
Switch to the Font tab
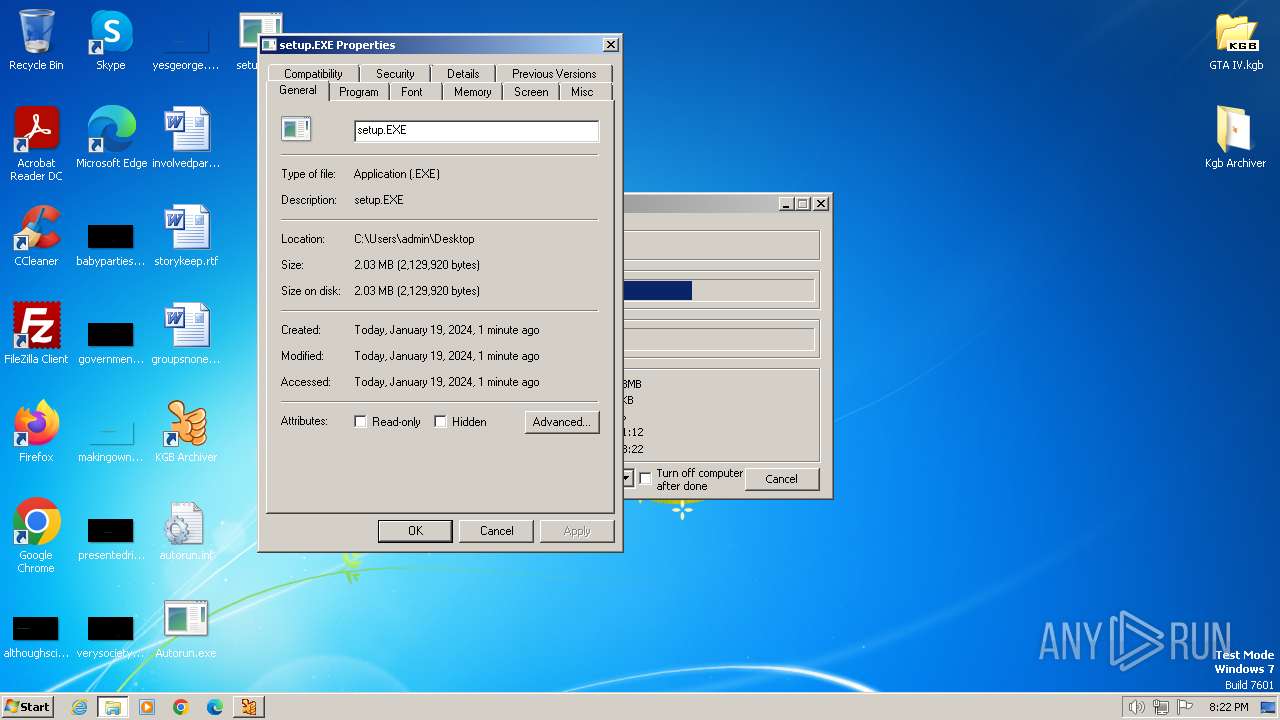[x=412, y=92]
